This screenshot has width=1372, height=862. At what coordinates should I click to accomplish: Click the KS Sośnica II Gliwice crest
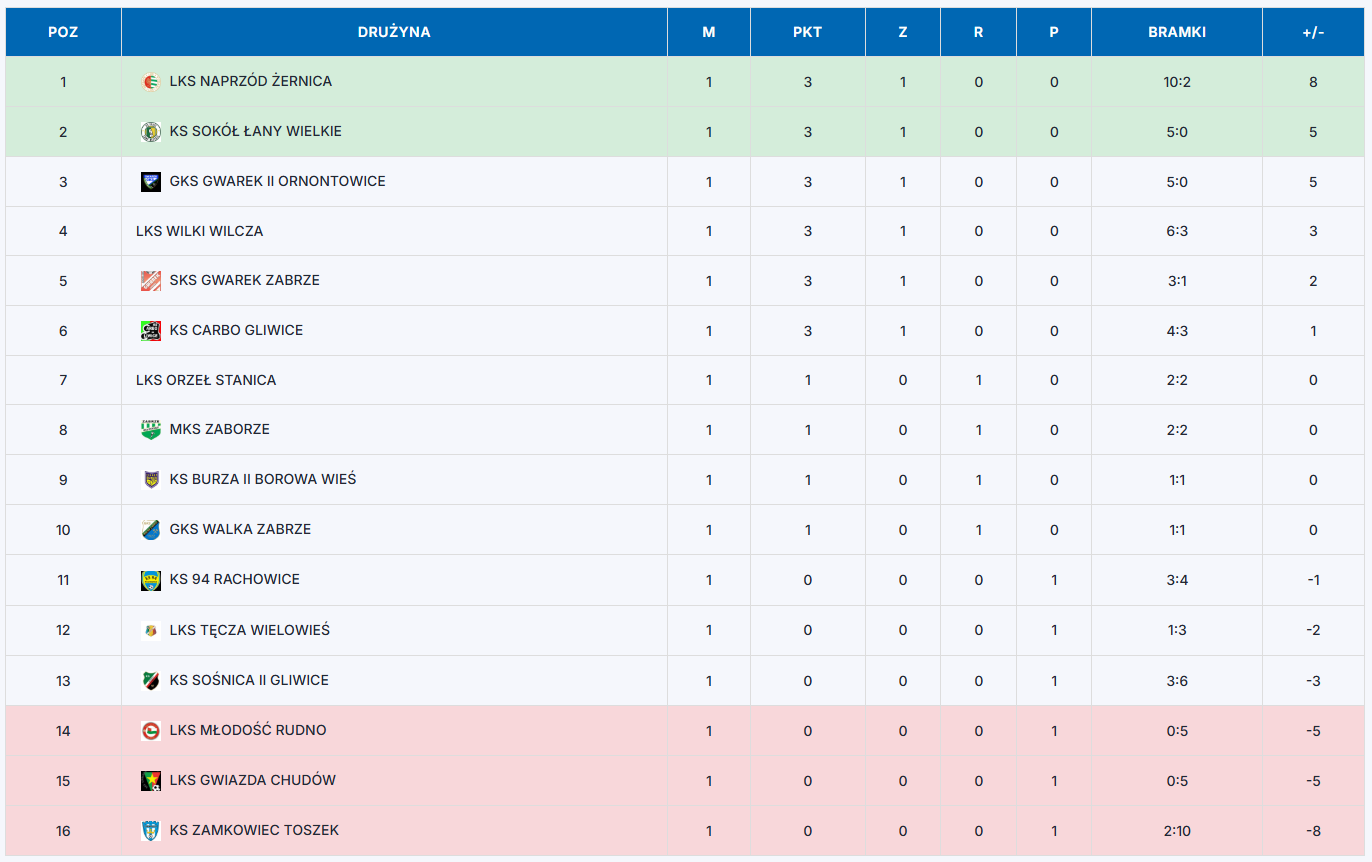pos(151,680)
